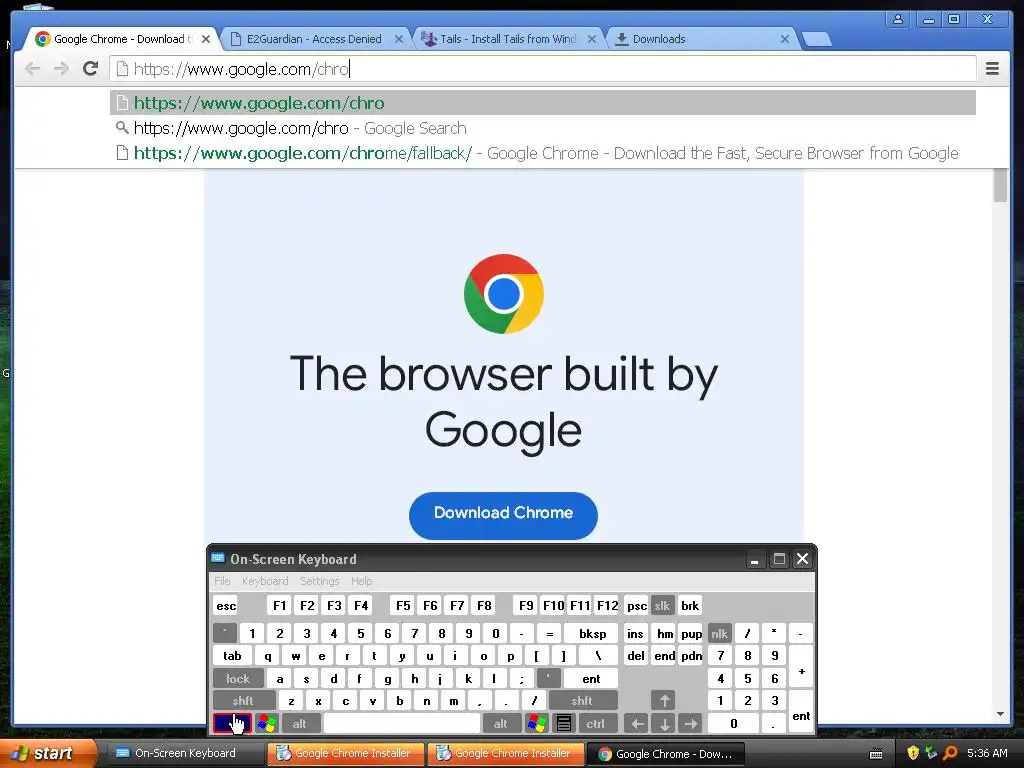Click the right arrow key on the keyboard
The image size is (1024, 768).
point(690,724)
